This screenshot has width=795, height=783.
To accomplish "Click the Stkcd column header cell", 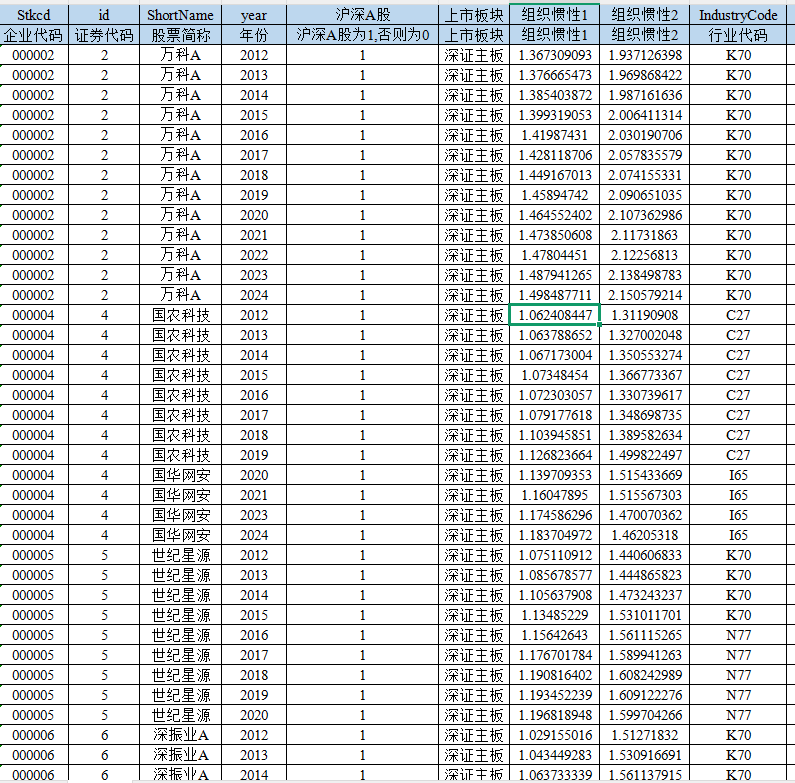I will click(34, 15).
